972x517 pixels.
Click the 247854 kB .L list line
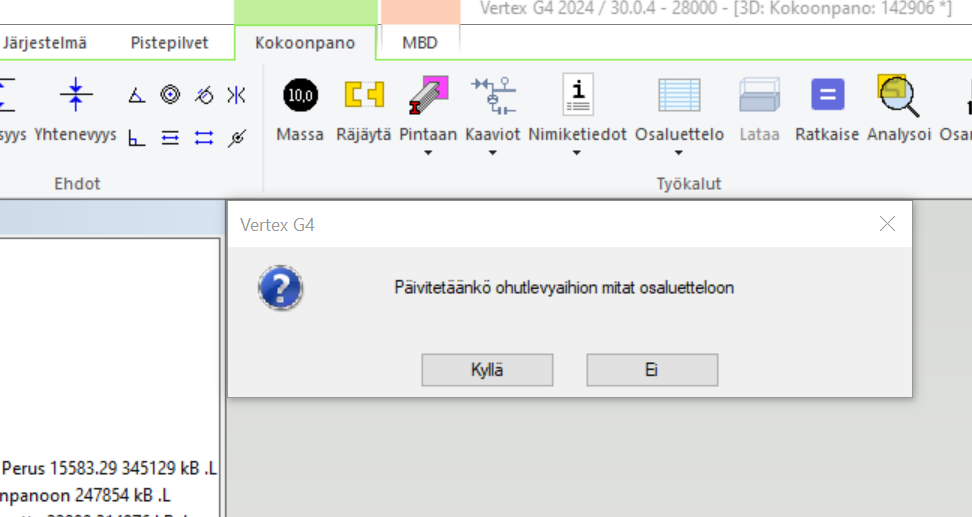pyautogui.click(x=86, y=495)
